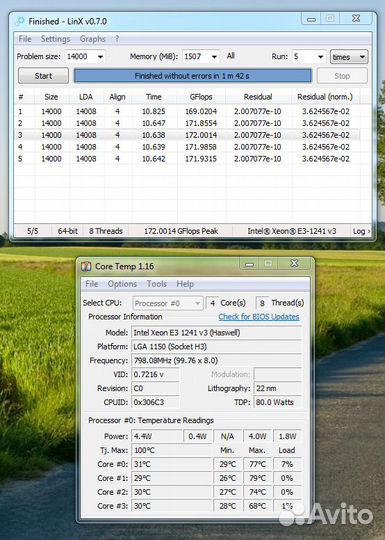Click the Lithography value 22 nm

click(278, 388)
